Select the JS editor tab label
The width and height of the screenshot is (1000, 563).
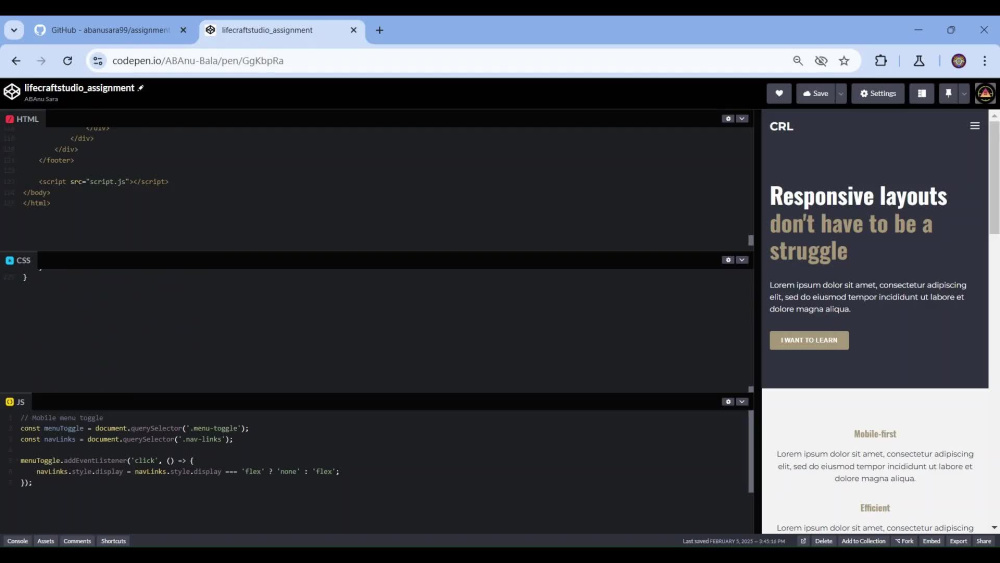point(15,402)
